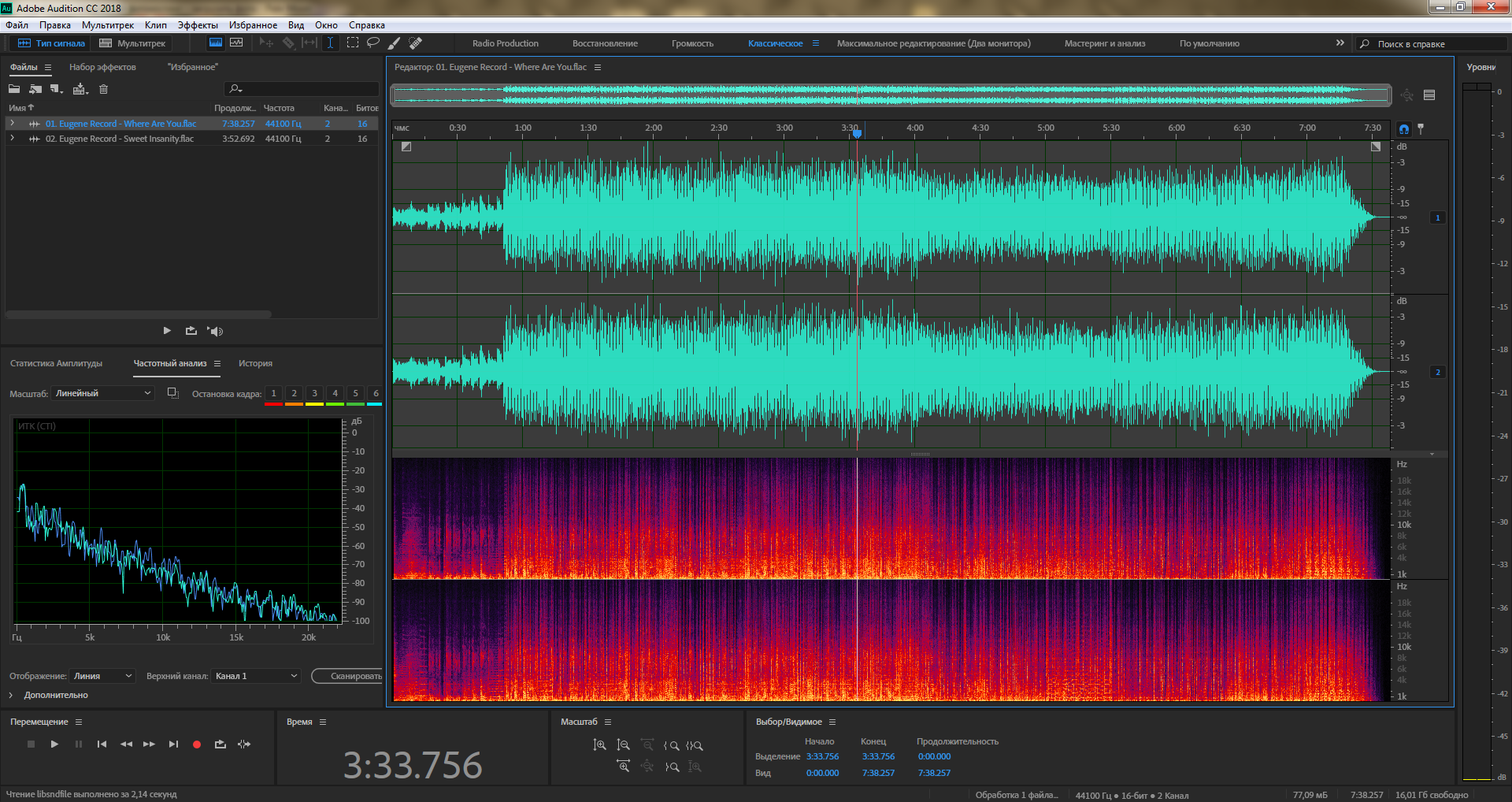1512x802 pixels.
Task: Open the Отображение 'Линия' dropdown
Action: click(102, 676)
